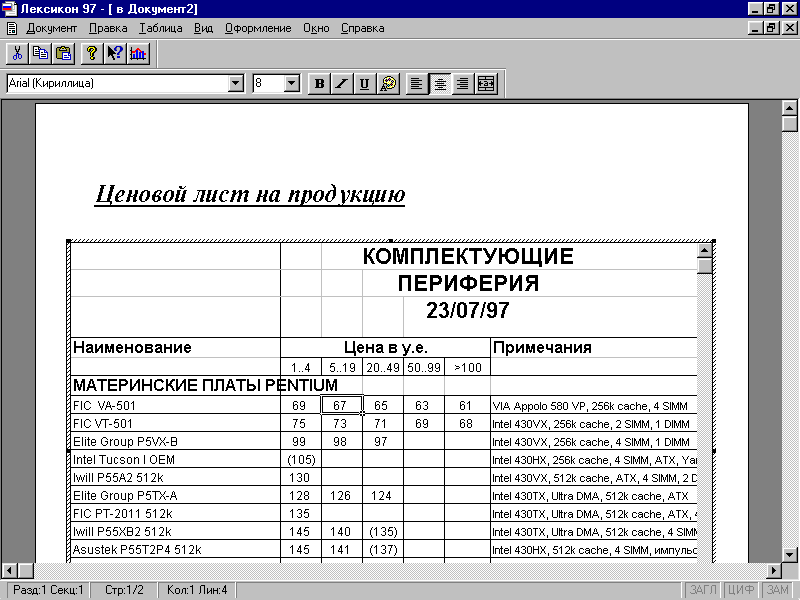The height and width of the screenshot is (600, 800).
Task: Select the 23/07/97 date cell
Action: [x=468, y=310]
